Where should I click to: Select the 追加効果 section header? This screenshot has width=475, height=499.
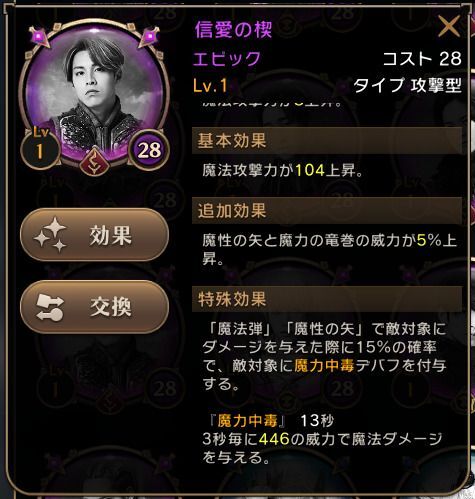pyautogui.click(x=327, y=211)
